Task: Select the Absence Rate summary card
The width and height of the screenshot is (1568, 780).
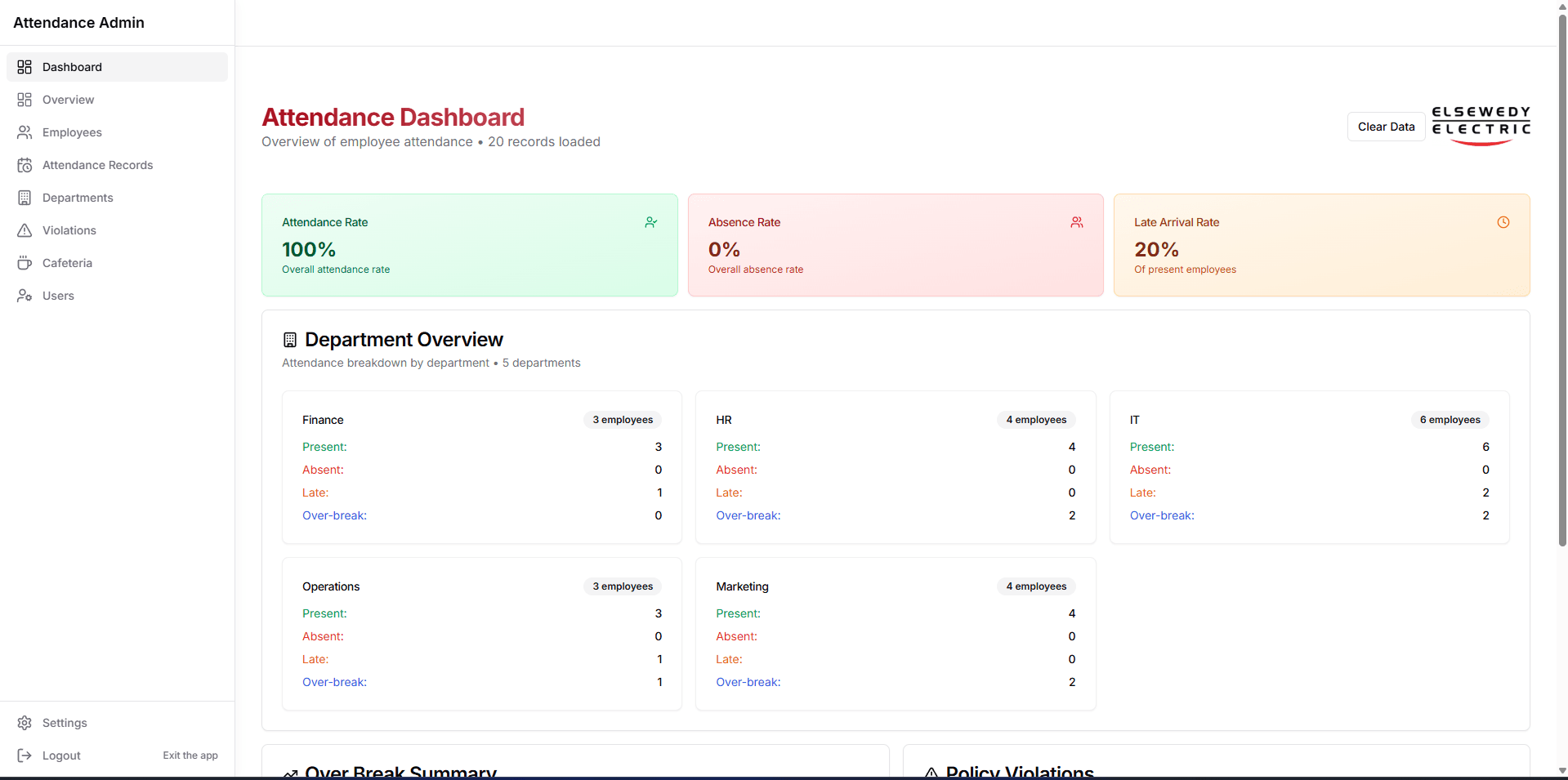Action: click(895, 245)
